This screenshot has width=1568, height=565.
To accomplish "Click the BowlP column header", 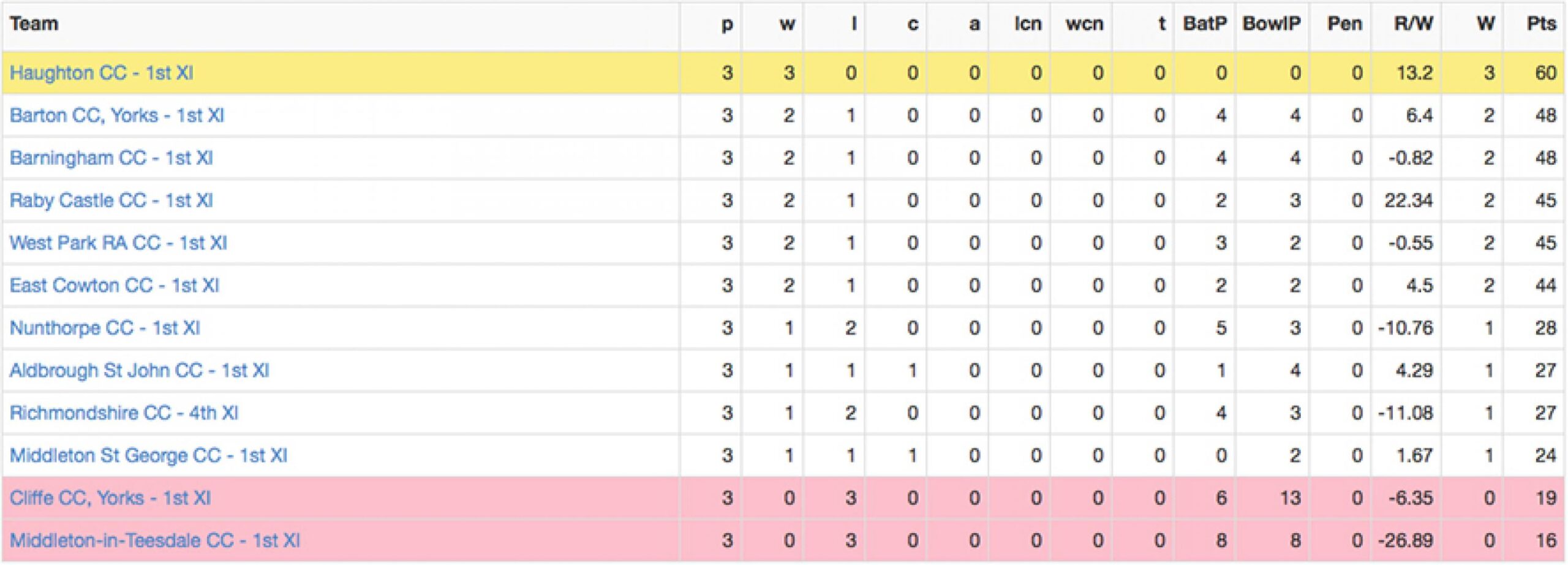I will (1272, 24).
